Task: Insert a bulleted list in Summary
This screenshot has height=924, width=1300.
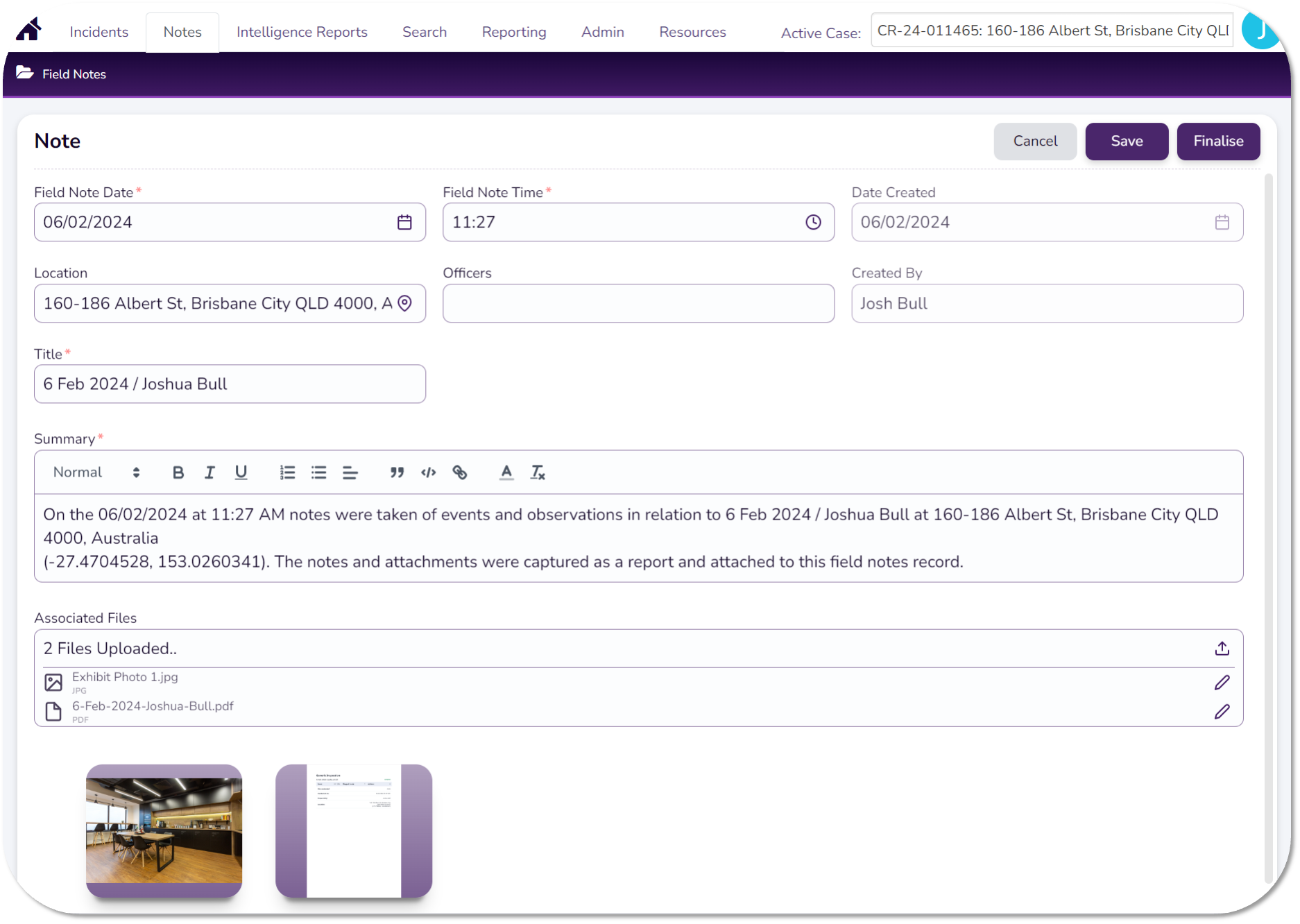Action: point(318,472)
